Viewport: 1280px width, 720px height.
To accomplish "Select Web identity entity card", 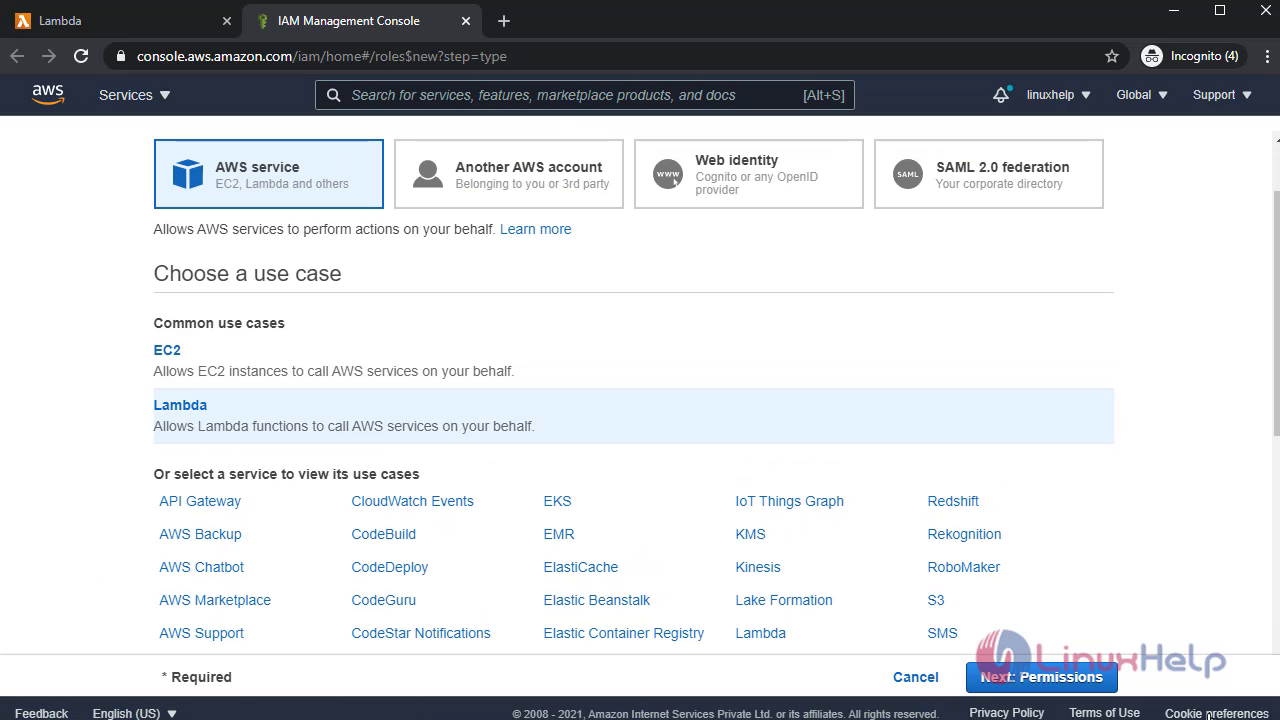I will click(749, 174).
